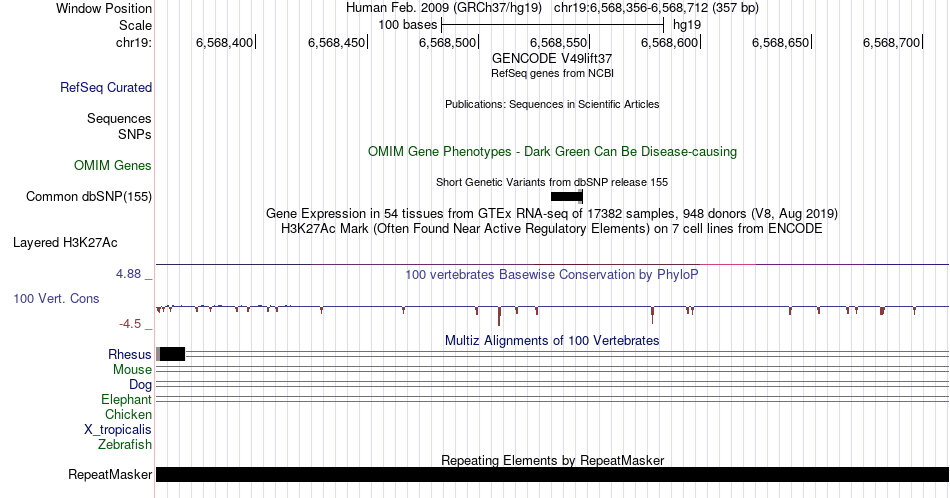Click the black dbSNP variant block

point(566,196)
